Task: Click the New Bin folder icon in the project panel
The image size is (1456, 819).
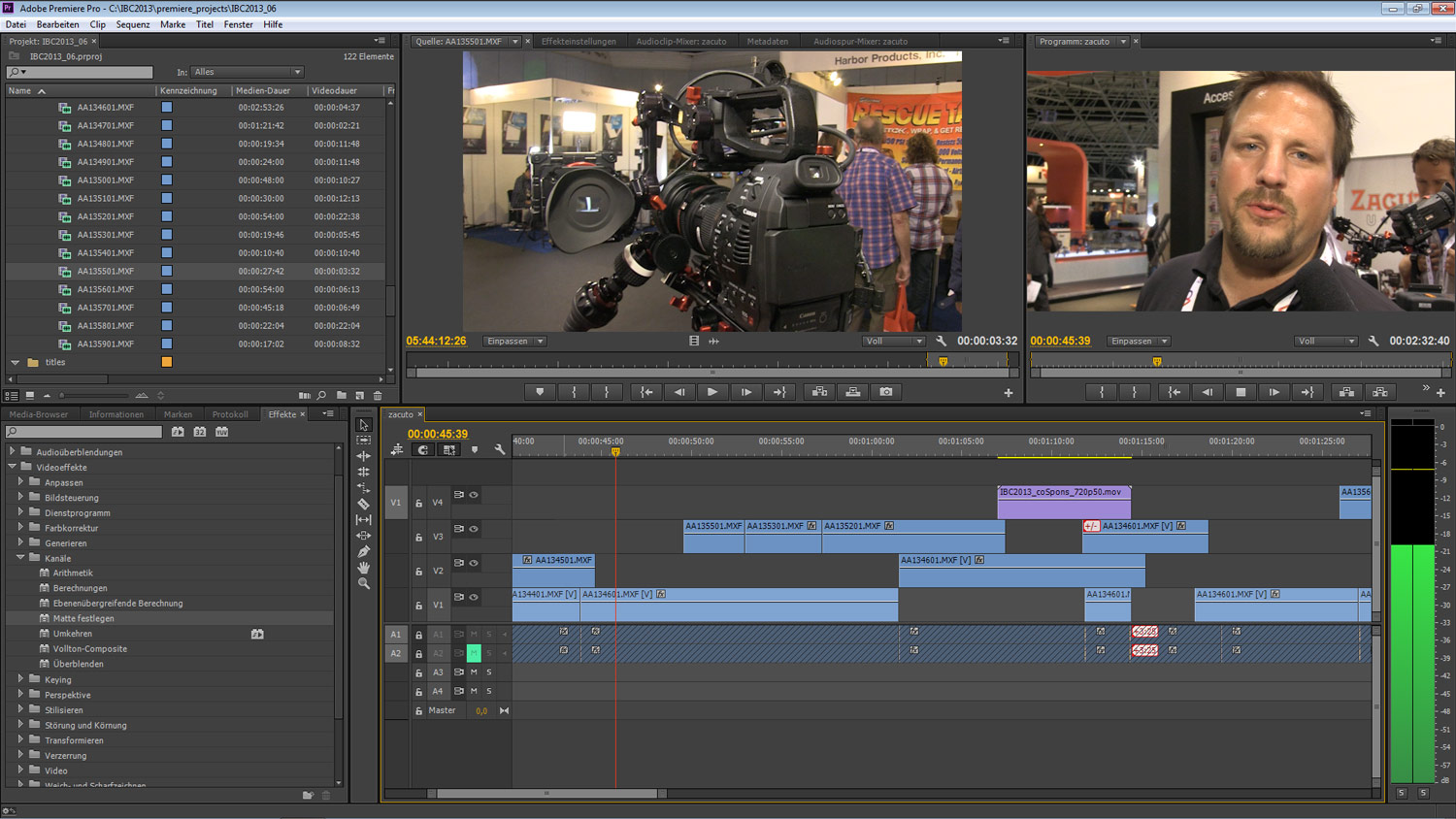Action: tap(342, 396)
